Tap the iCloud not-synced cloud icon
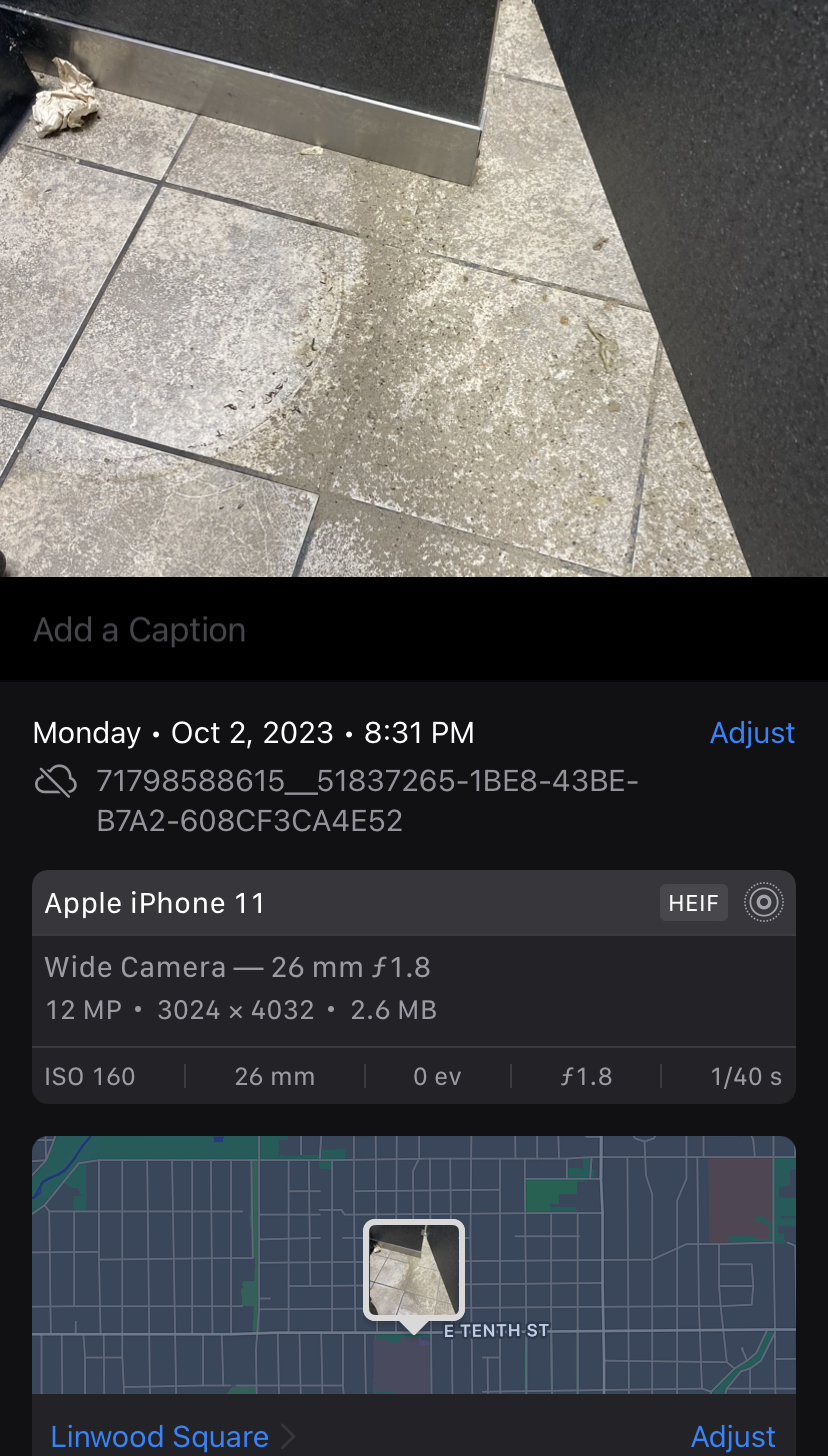Screen dimensions: 828x1456 55,782
